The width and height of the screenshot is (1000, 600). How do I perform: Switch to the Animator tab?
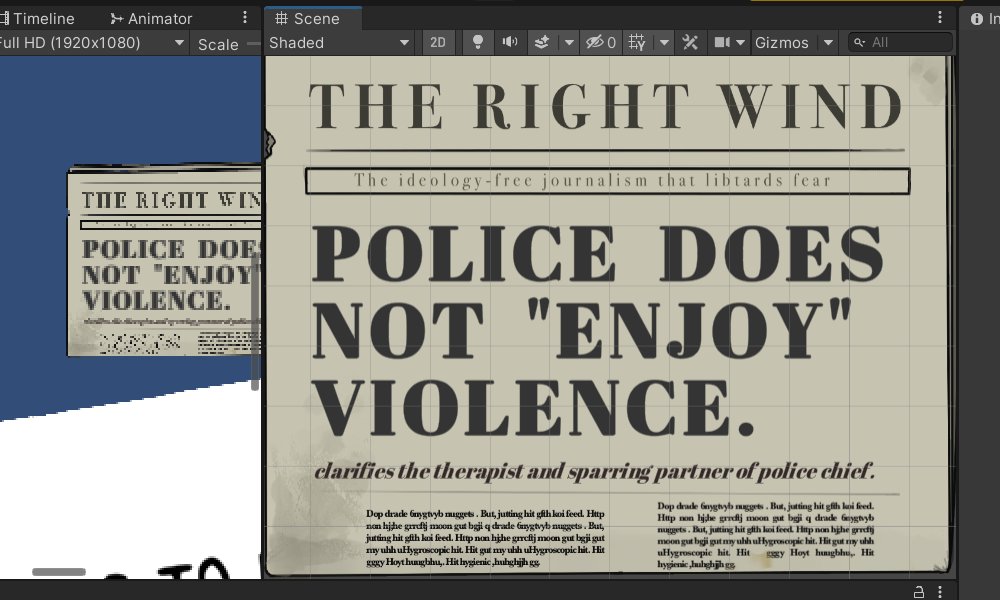(x=151, y=18)
